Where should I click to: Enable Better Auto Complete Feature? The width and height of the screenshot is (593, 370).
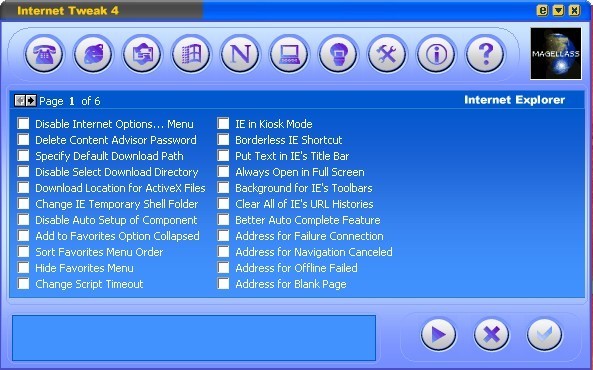223,219
